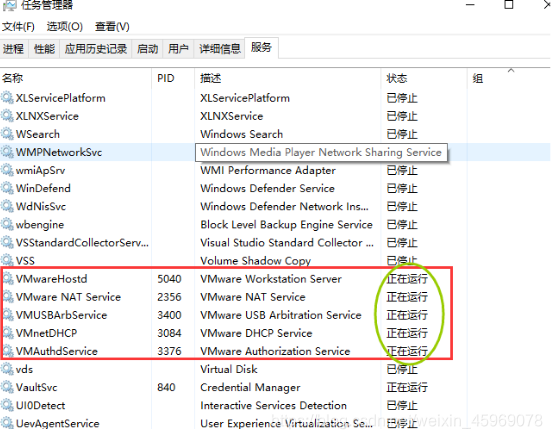Click Block Level Backup Engine Service description
The width and height of the screenshot is (552, 439).
point(286,225)
